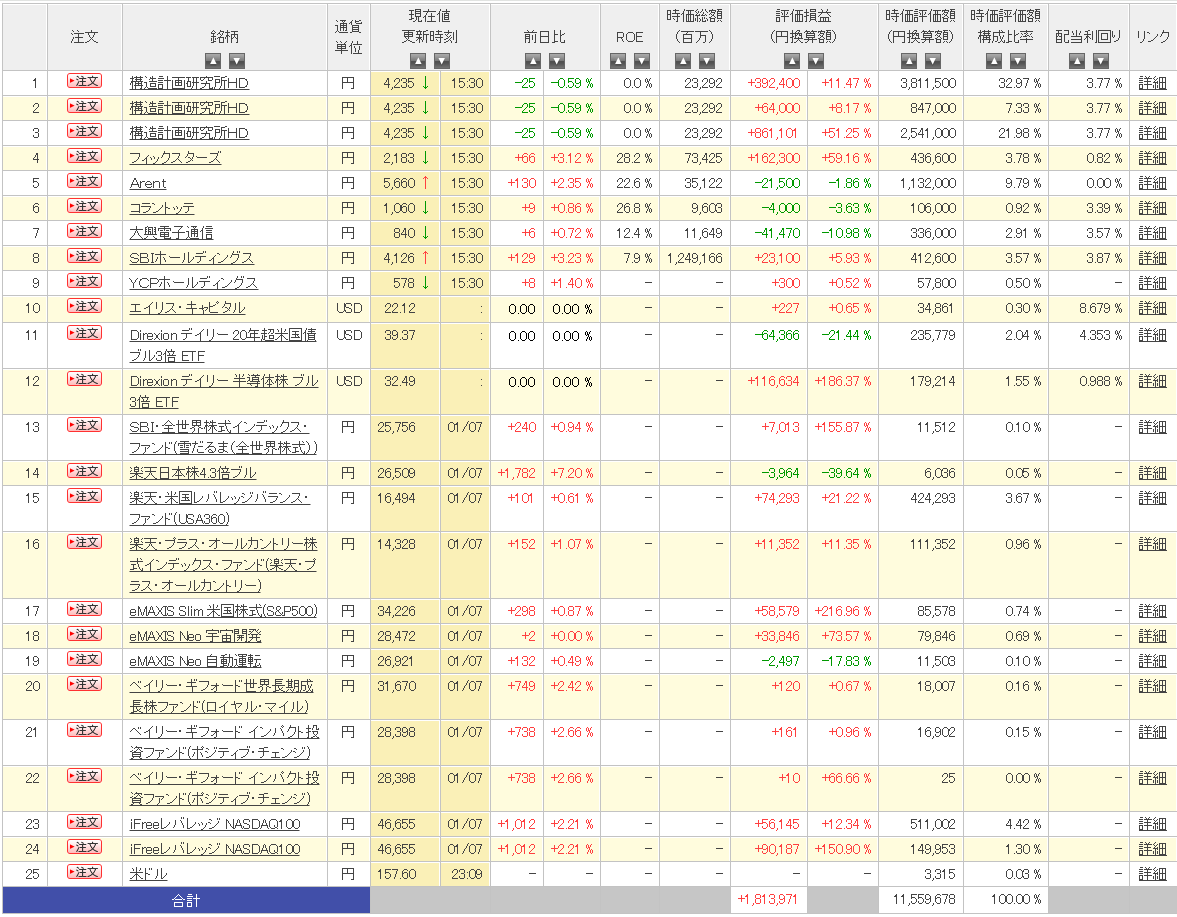The image size is (1177, 917).
Task: Open 米ドル link
Action: tap(148, 874)
